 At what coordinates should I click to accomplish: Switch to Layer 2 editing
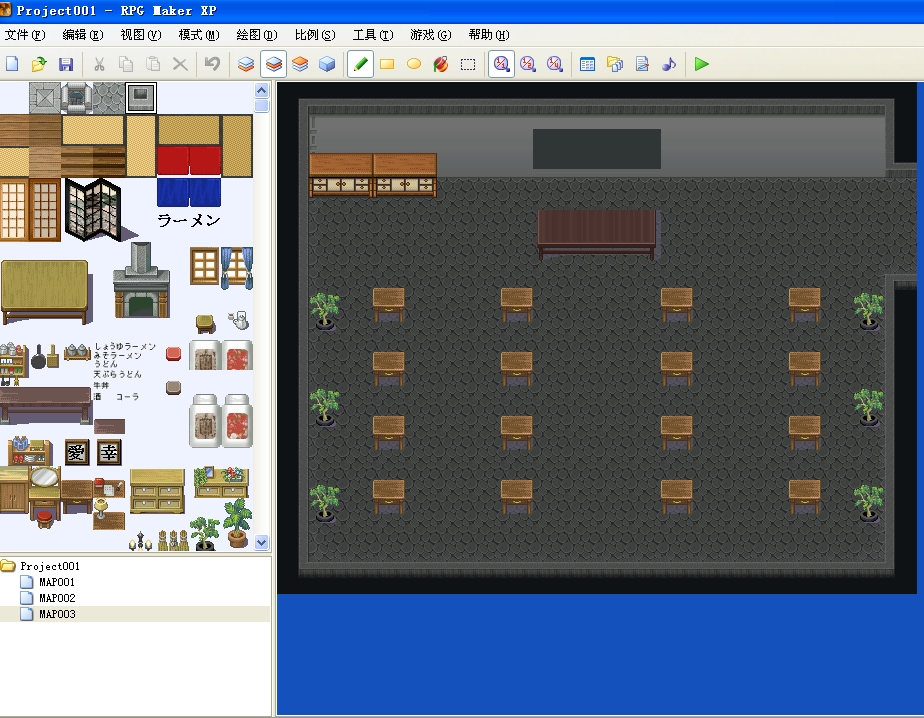tap(273, 64)
